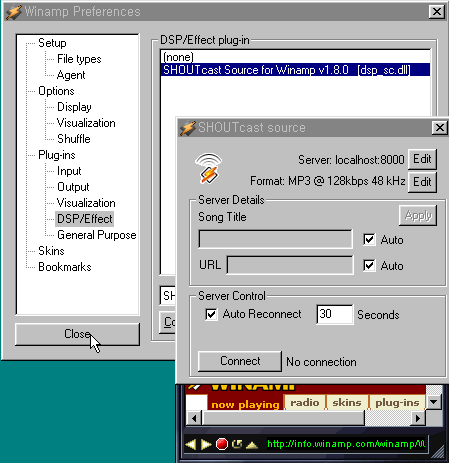This screenshot has width=449, height=463.
Task: Switch to the plug-ins tab
Action: 397,403
